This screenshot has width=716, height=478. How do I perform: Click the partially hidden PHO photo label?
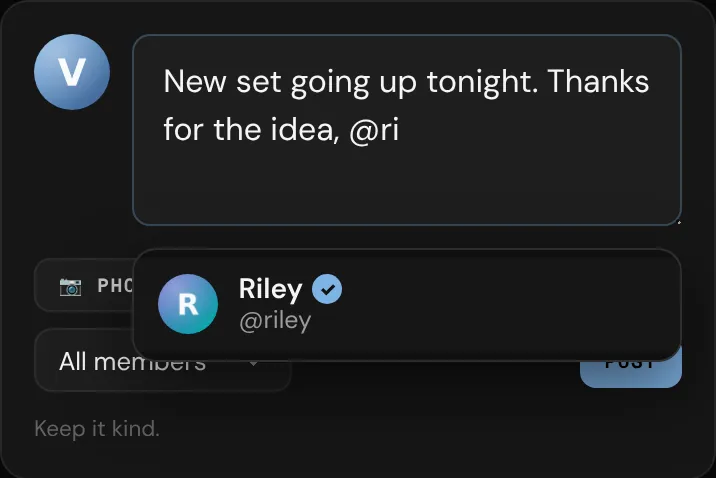[x=115, y=286]
